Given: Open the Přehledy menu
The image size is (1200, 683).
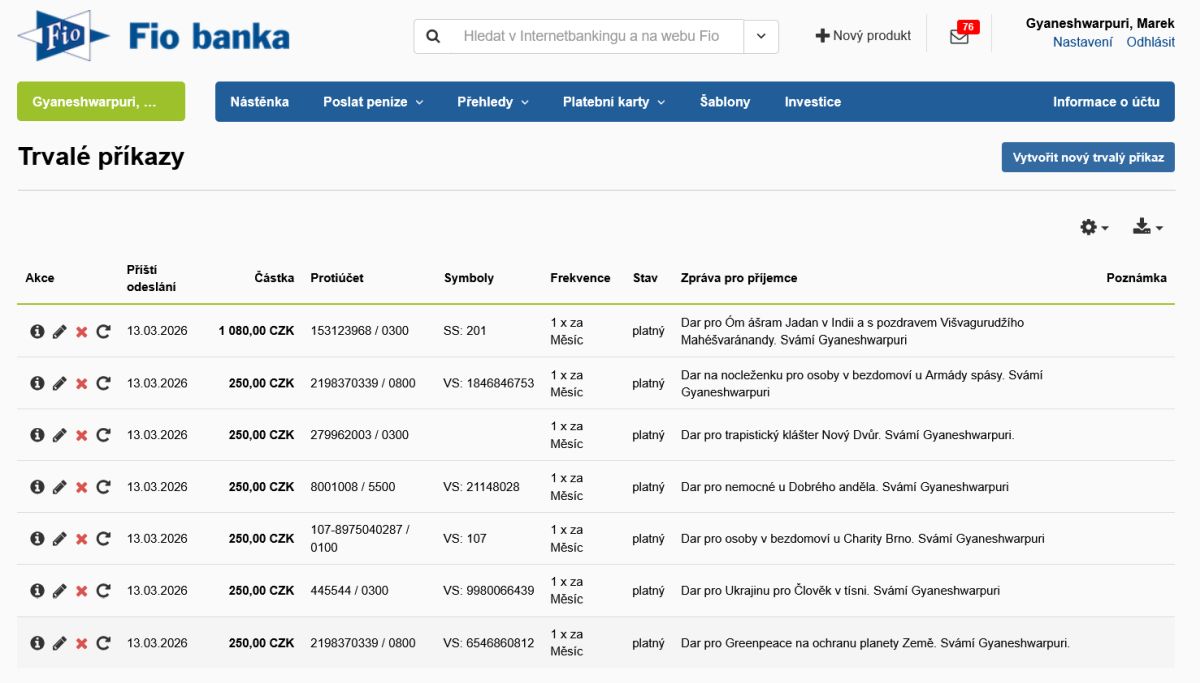Looking at the screenshot, I should tap(493, 102).
